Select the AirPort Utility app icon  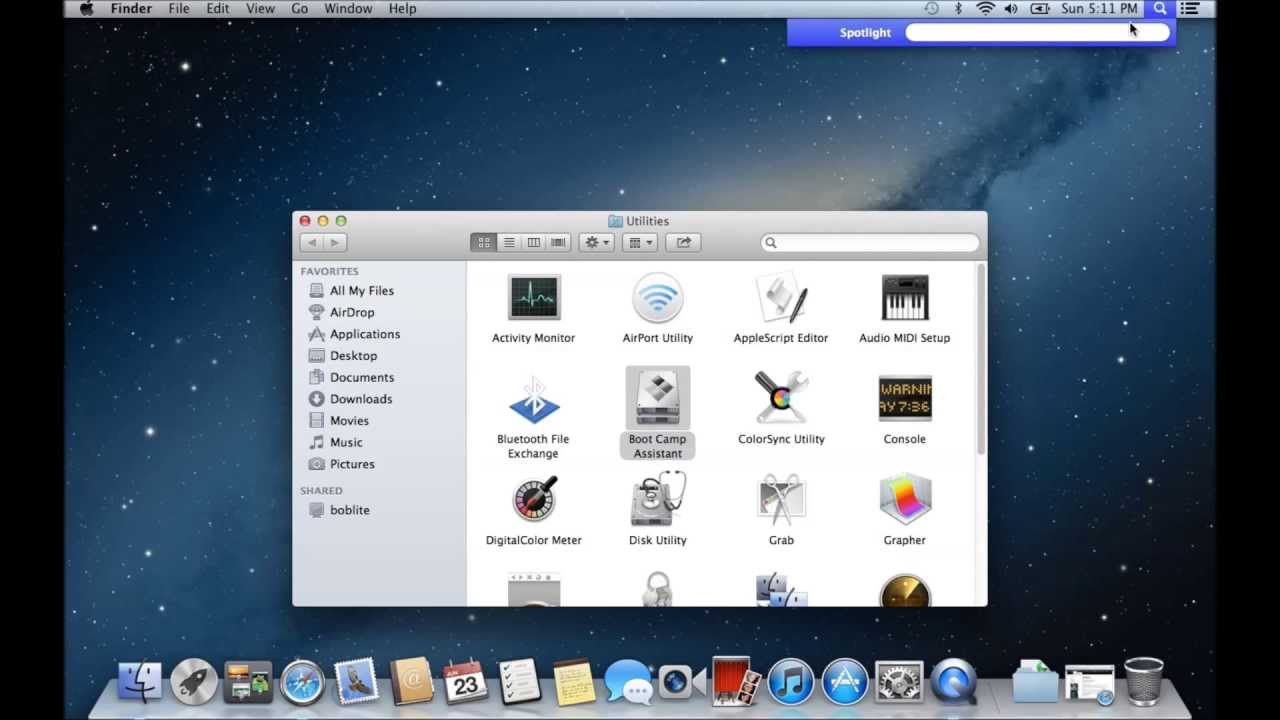click(657, 298)
